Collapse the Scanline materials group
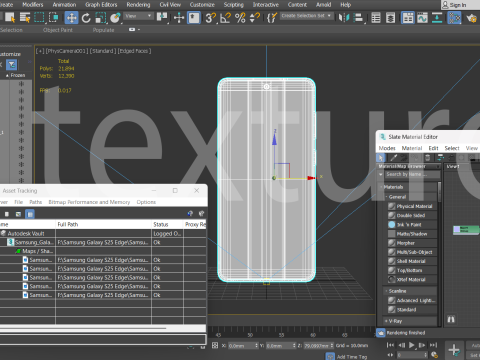 pyautogui.click(x=387, y=291)
